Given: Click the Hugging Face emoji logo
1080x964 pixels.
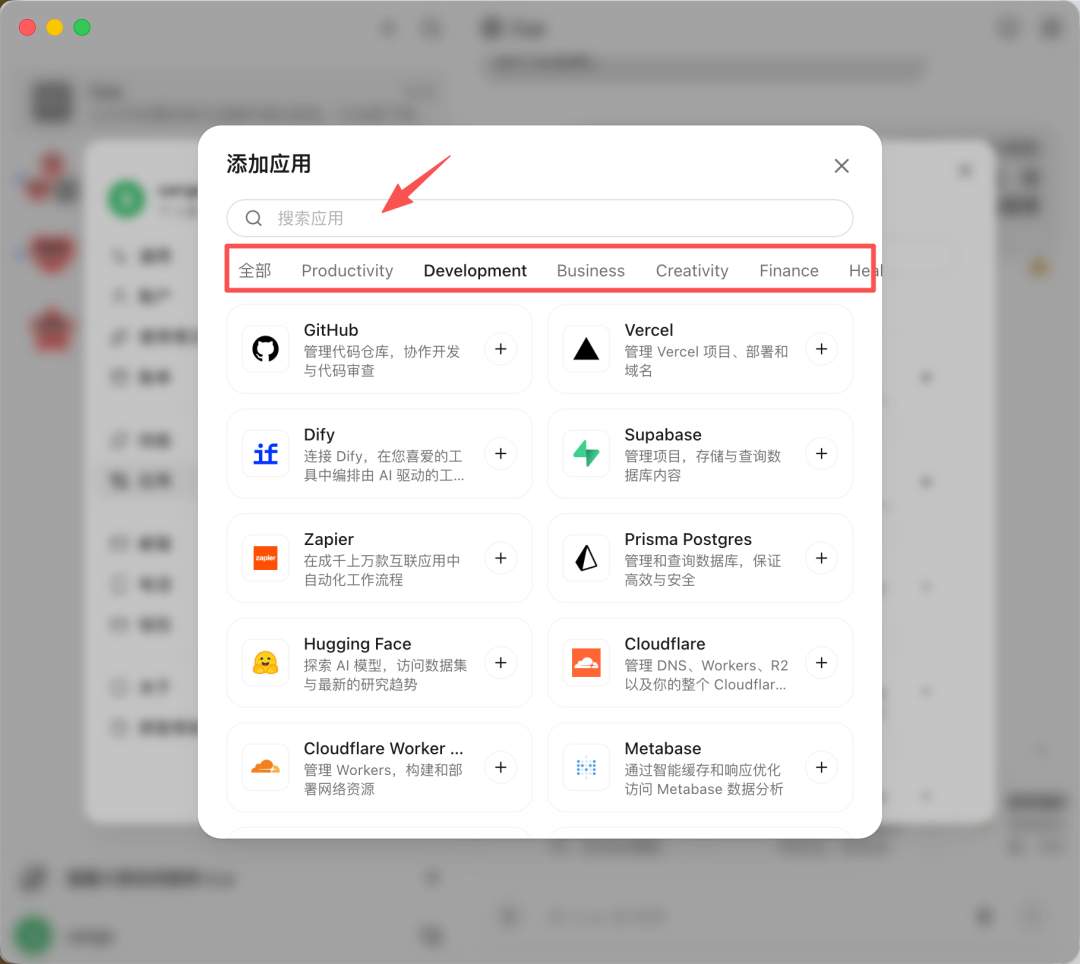Looking at the screenshot, I should point(265,663).
